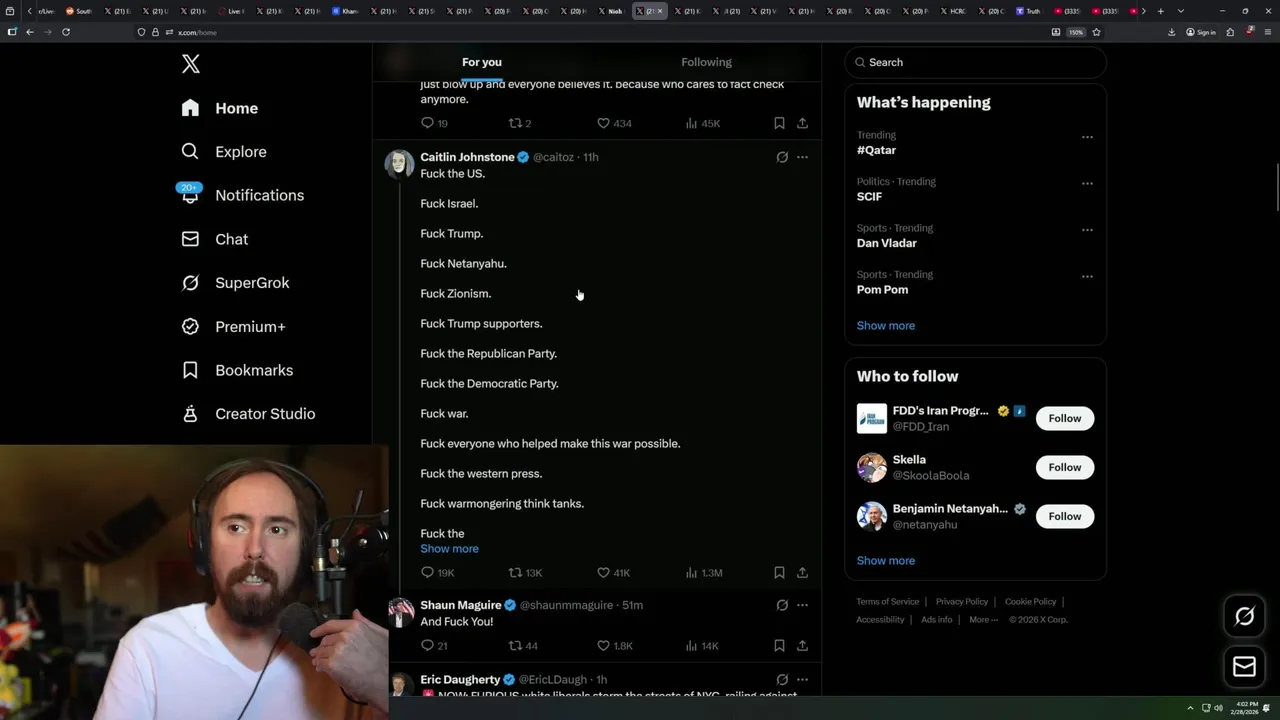Reply to the Caitlin Johnstone post

point(437,573)
